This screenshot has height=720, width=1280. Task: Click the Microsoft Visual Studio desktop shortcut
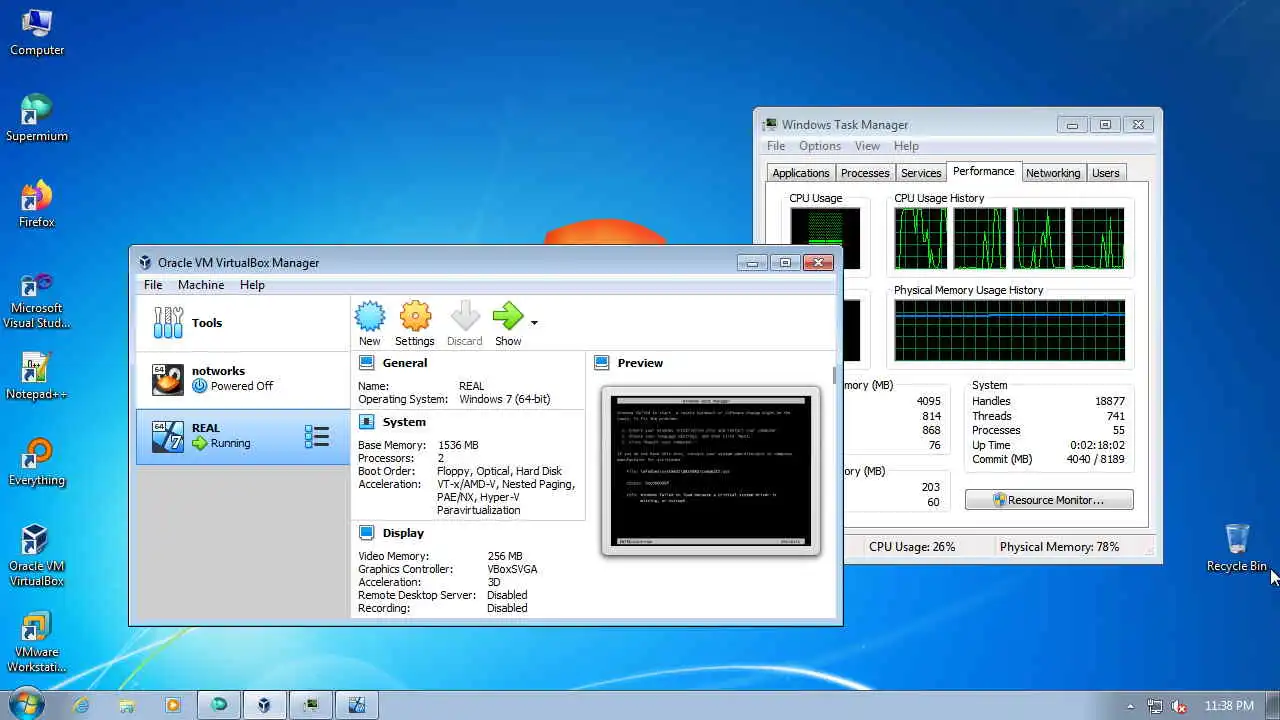click(37, 300)
